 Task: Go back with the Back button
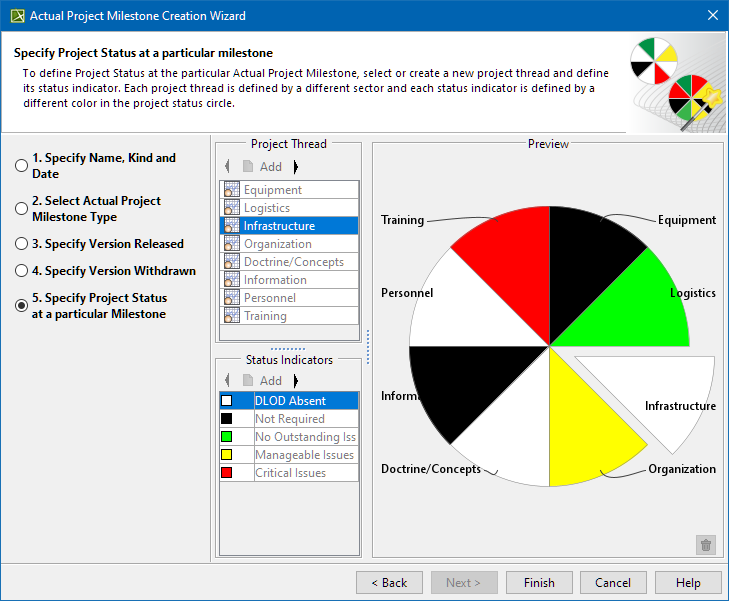389,583
